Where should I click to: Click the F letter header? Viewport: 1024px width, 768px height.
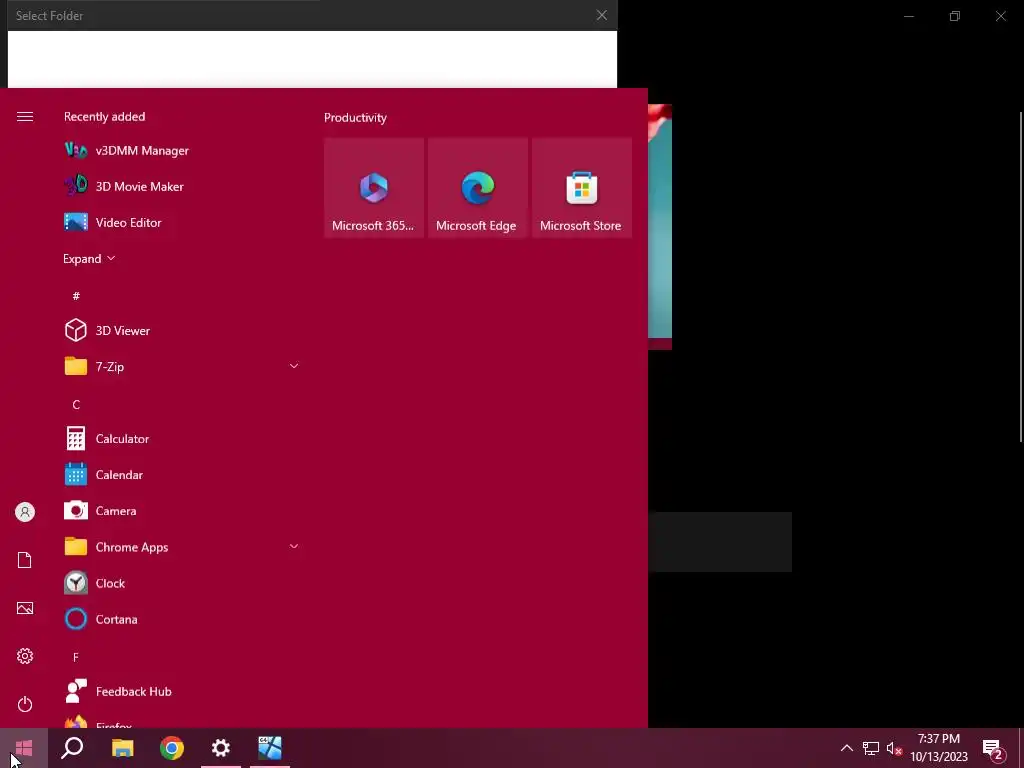tap(76, 657)
